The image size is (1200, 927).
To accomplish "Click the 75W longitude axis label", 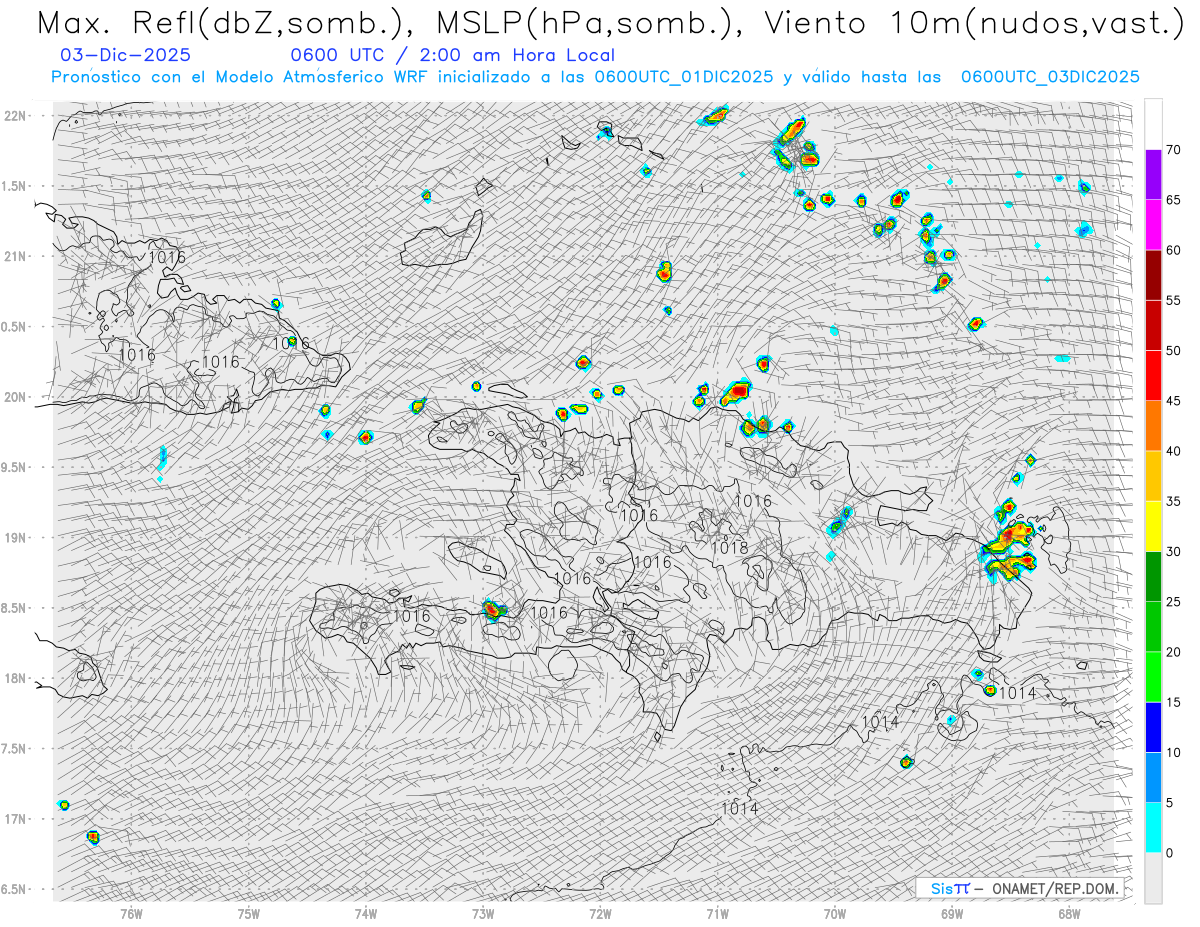I will [x=249, y=912].
